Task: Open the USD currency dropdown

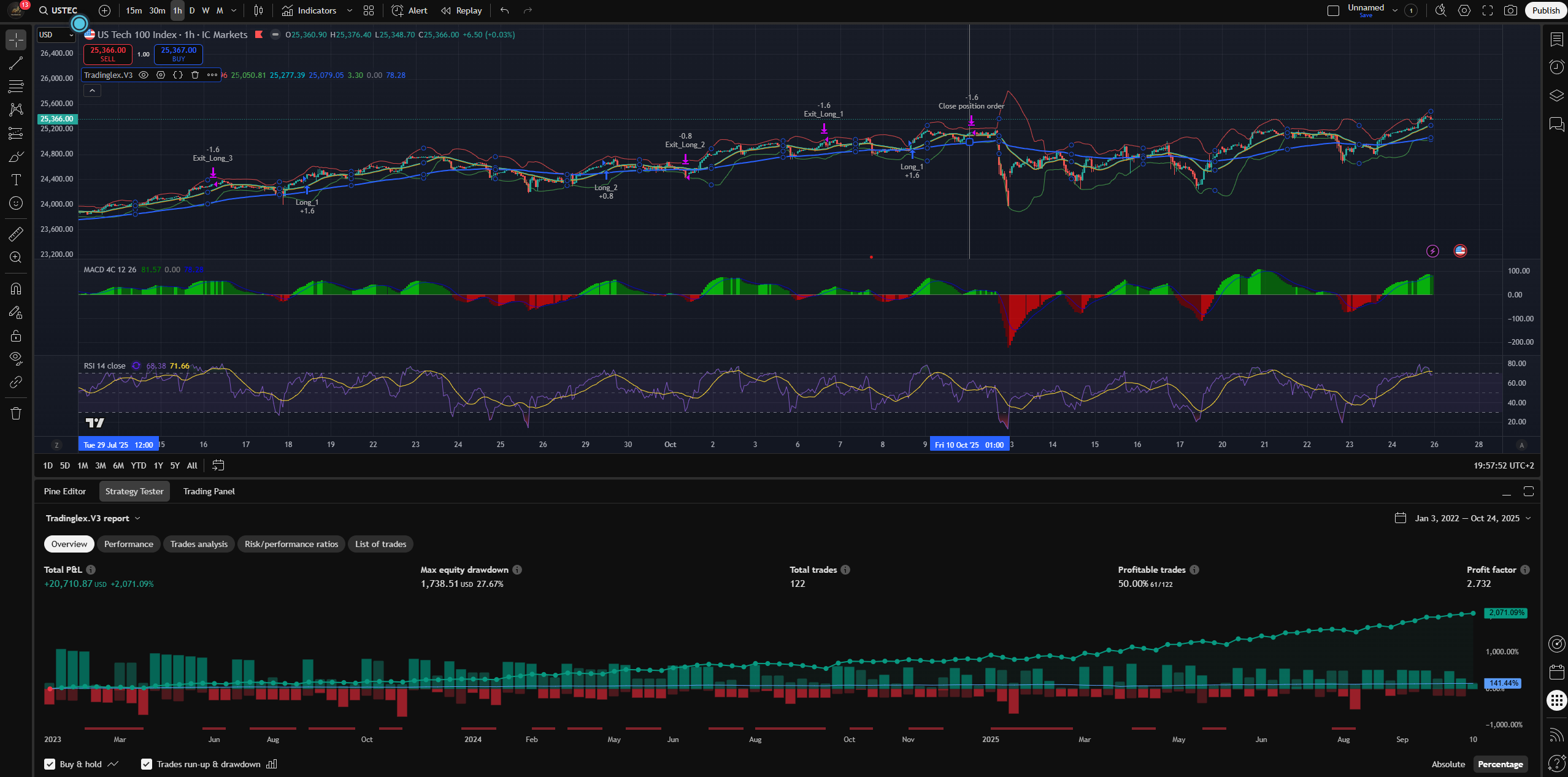Action: 56,35
